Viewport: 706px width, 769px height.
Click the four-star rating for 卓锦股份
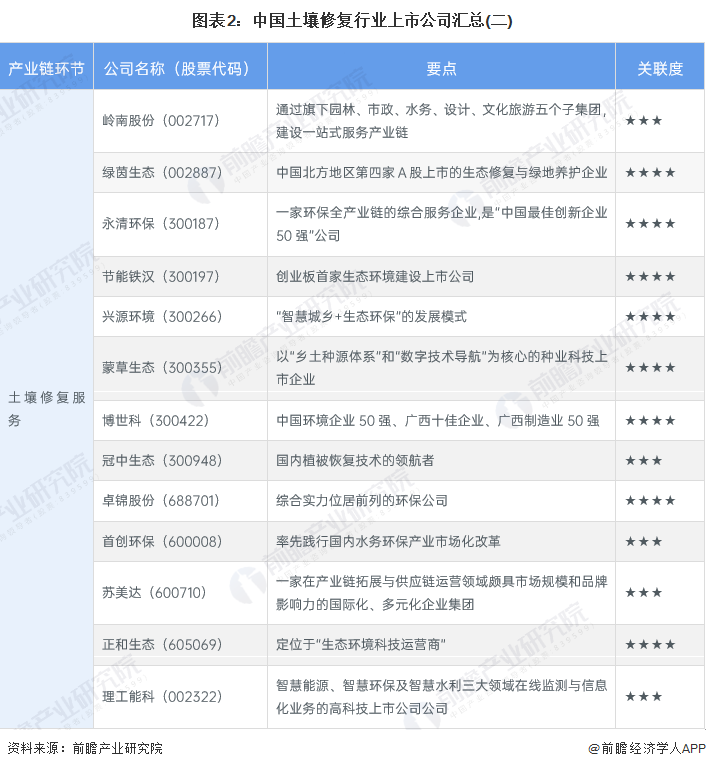tap(650, 501)
